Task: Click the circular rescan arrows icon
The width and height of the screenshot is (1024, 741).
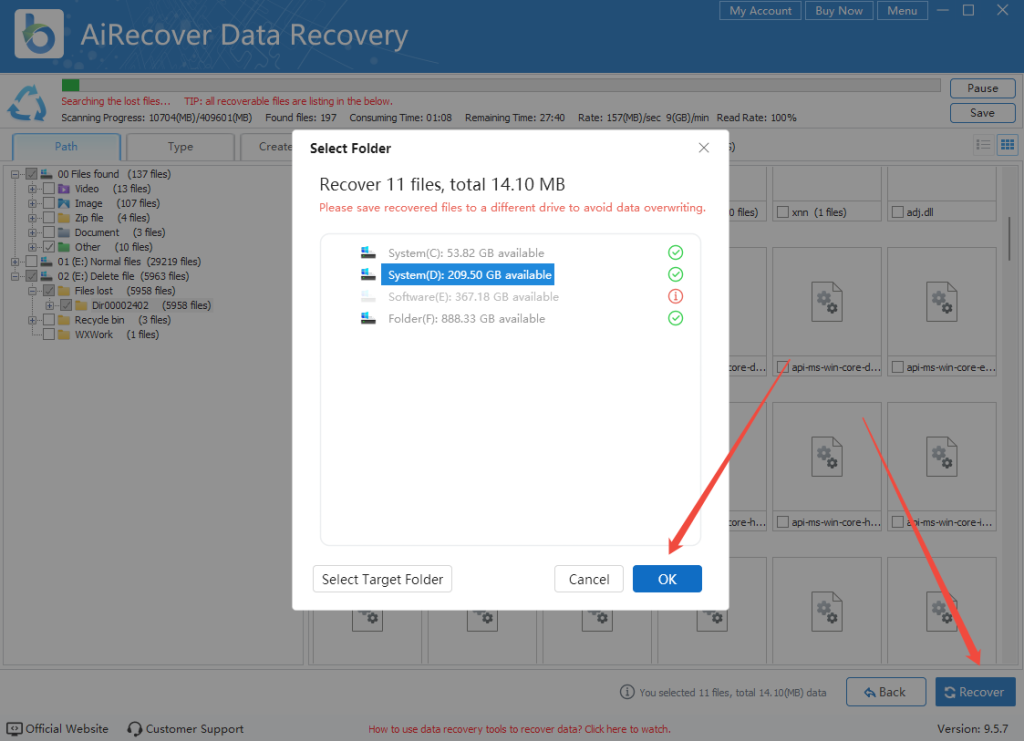Action: coord(27,103)
